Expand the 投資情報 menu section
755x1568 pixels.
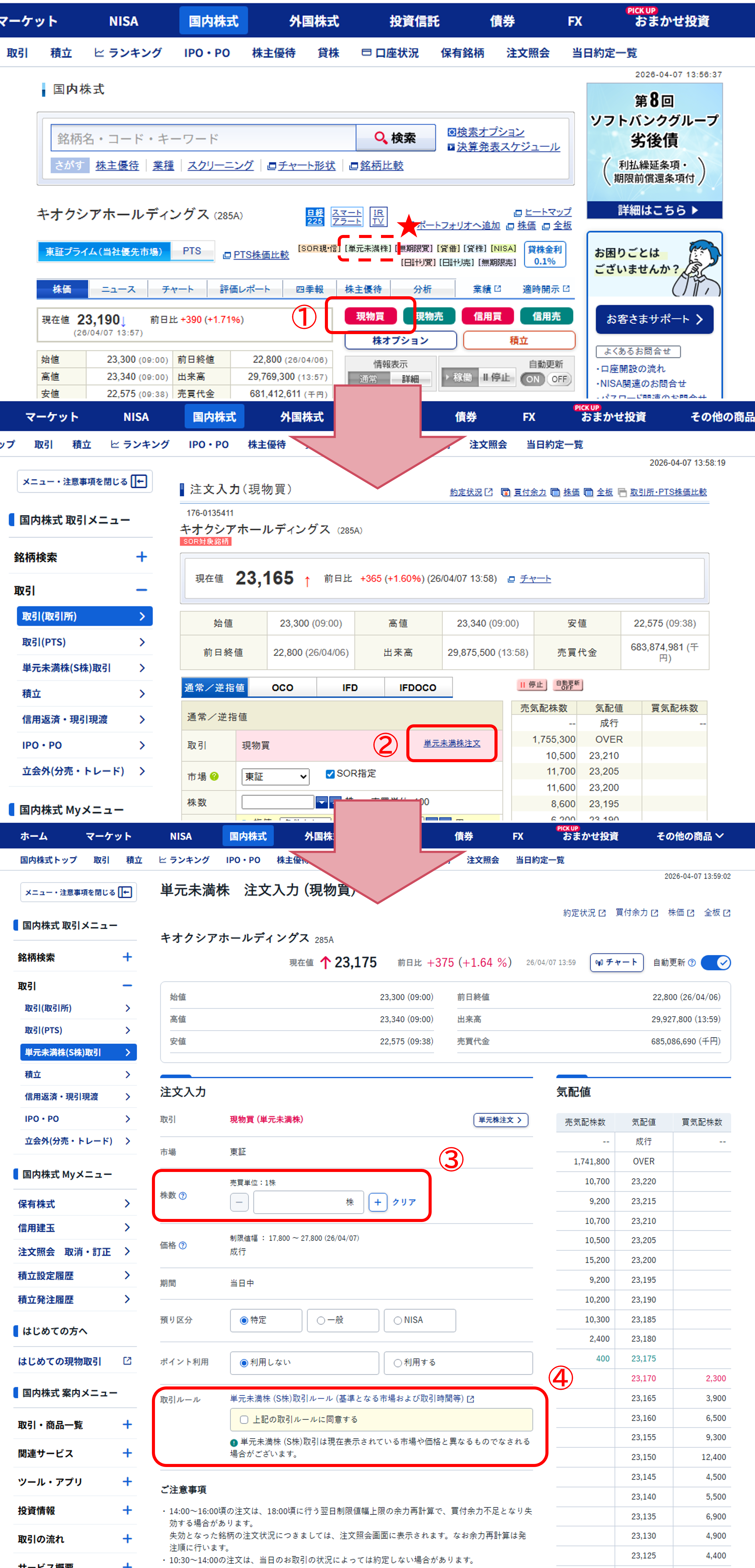127,1509
